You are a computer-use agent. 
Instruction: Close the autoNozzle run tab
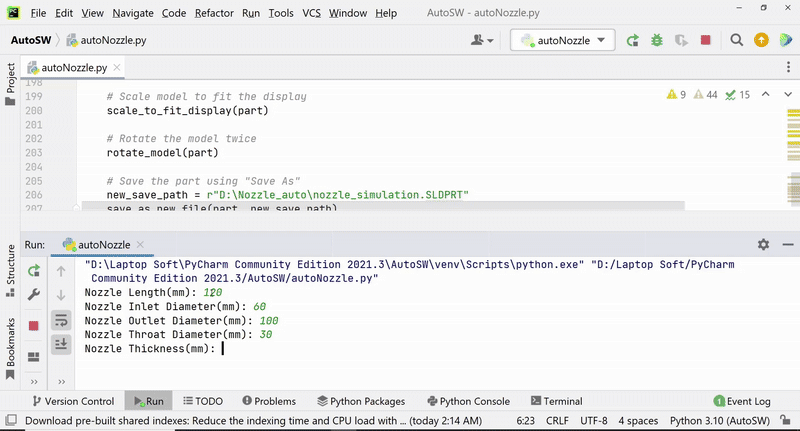click(140, 244)
